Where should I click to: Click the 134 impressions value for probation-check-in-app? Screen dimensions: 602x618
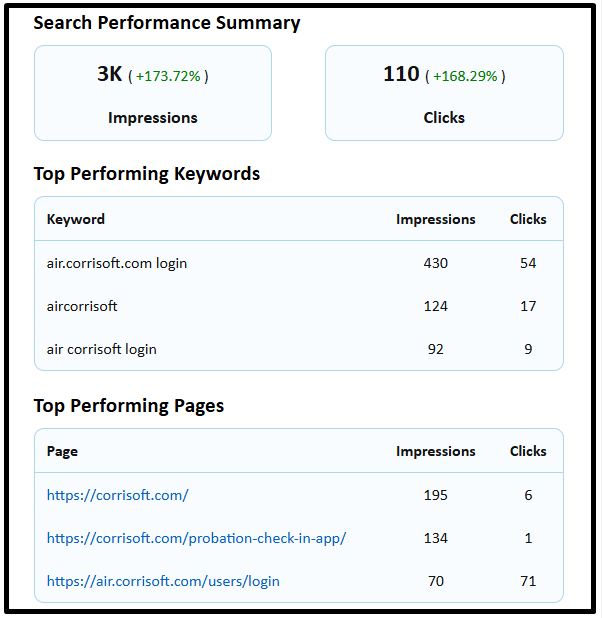click(436, 538)
